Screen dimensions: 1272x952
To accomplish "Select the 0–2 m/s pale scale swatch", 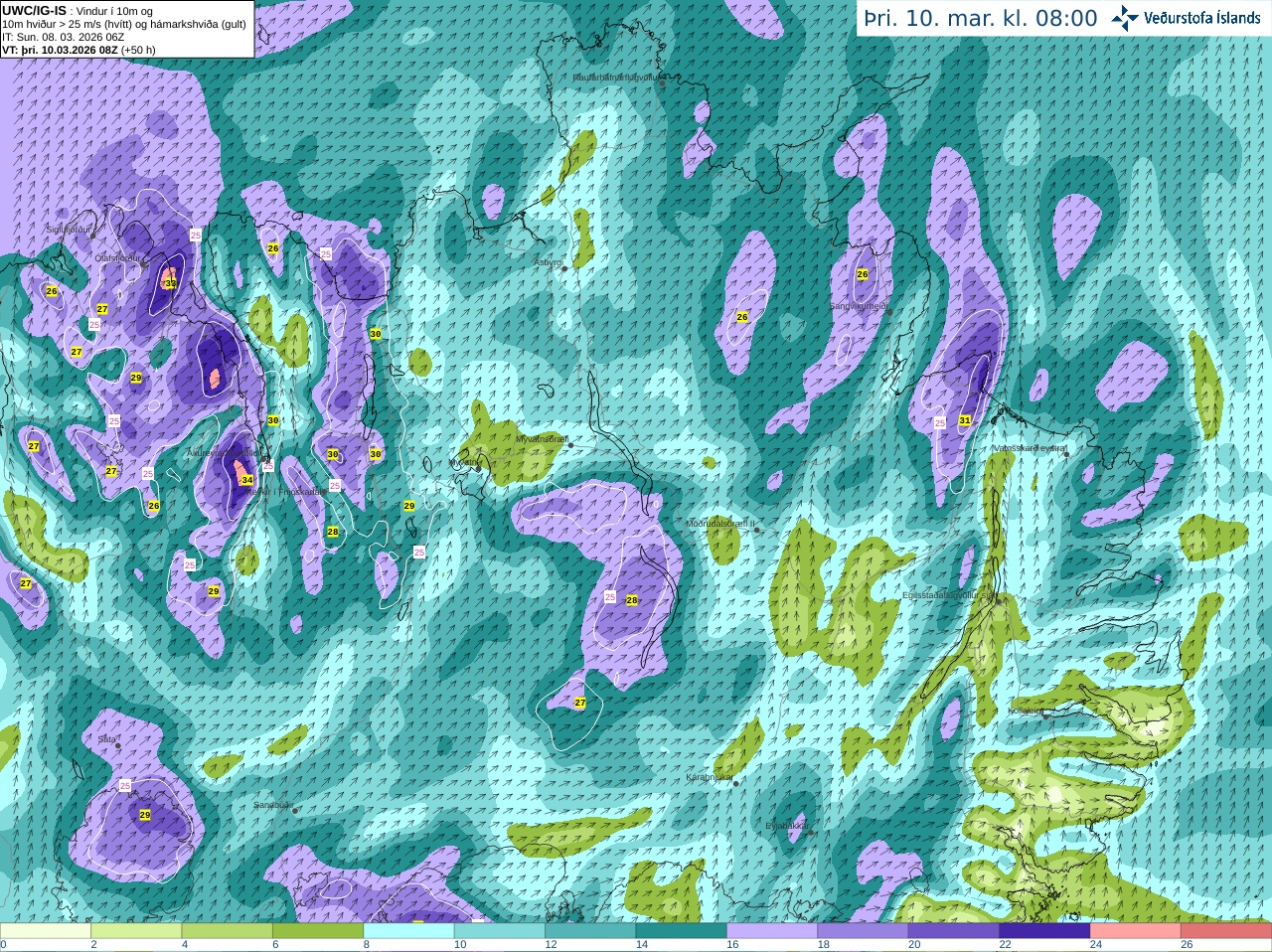I will pyautogui.click(x=46, y=931).
